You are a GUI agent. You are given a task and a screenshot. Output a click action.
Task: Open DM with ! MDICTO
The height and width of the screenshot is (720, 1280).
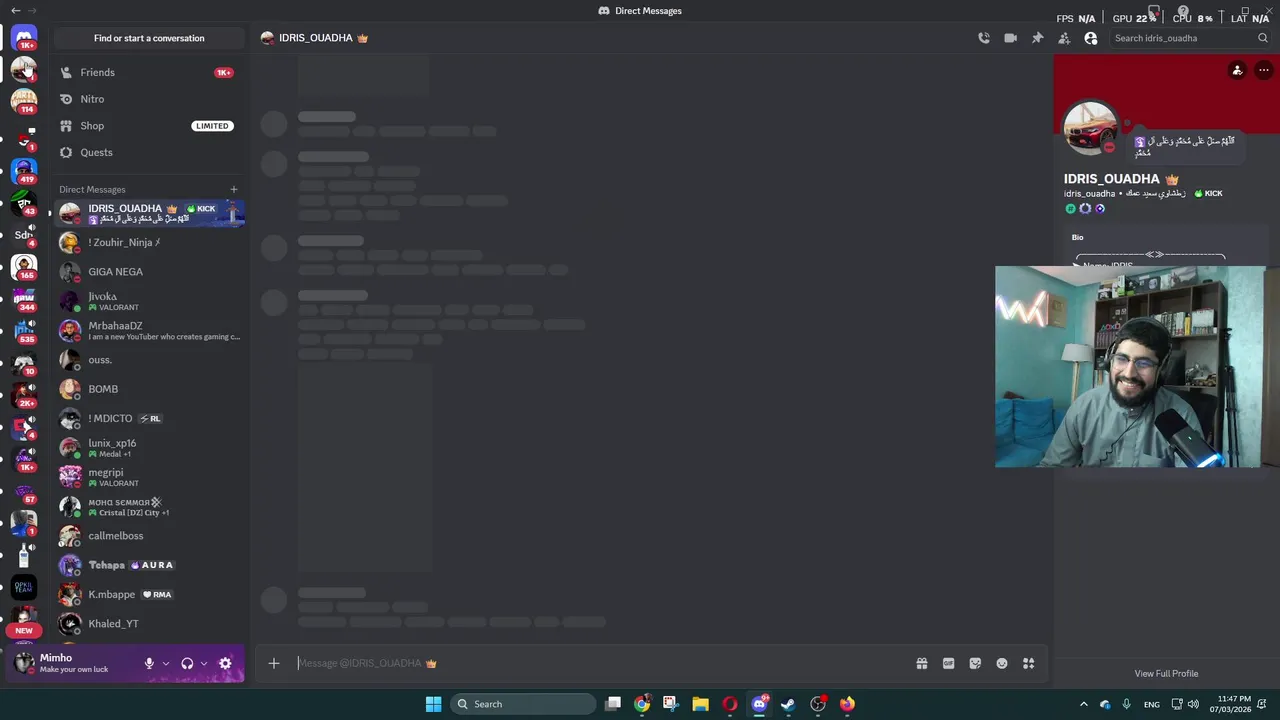click(x=148, y=418)
